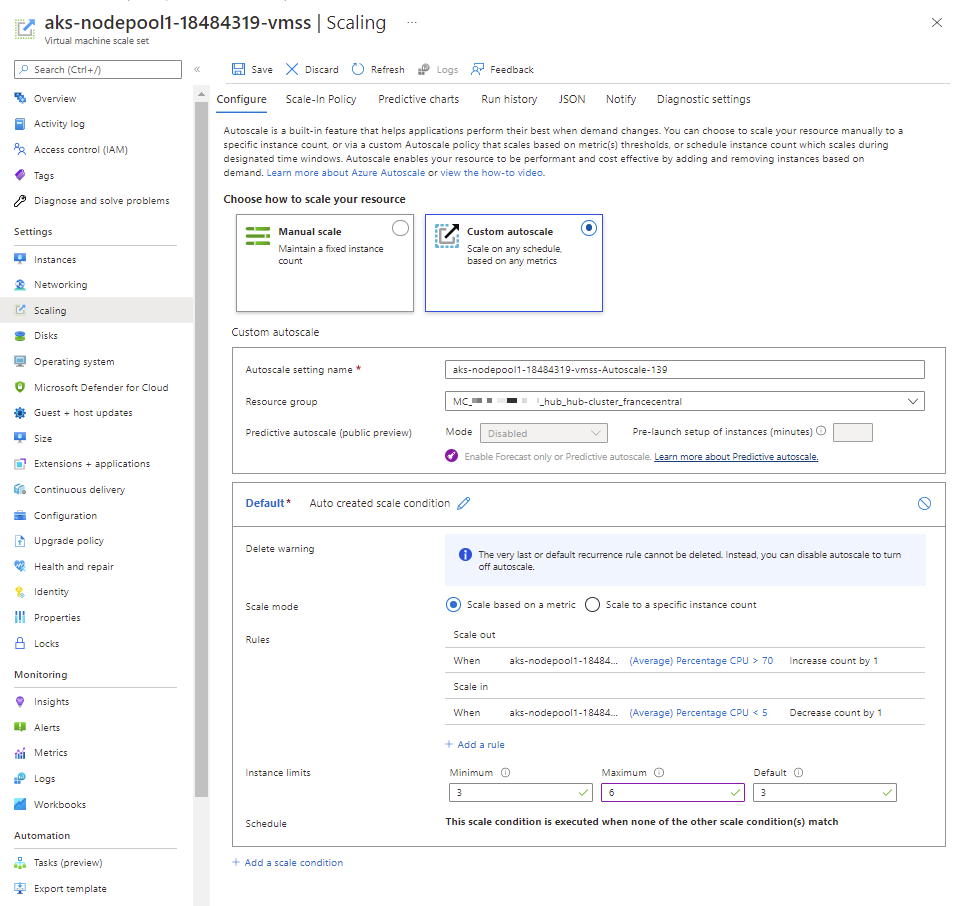The image size is (958, 906).
Task: Click the Disks icon
Action: pyautogui.click(x=20, y=335)
